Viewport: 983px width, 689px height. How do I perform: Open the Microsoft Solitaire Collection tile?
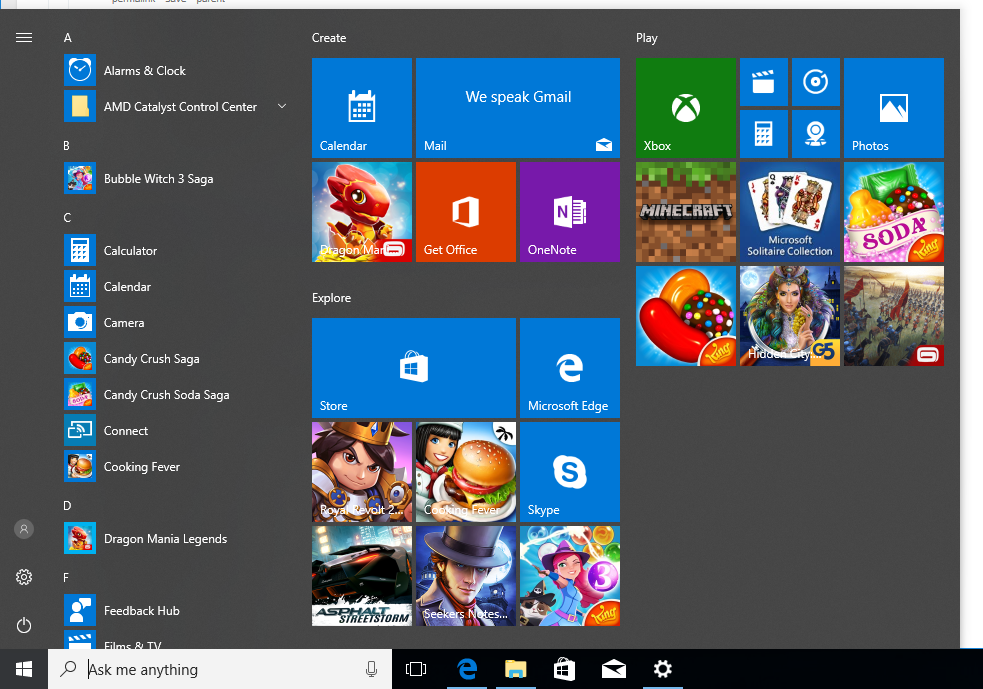point(790,212)
